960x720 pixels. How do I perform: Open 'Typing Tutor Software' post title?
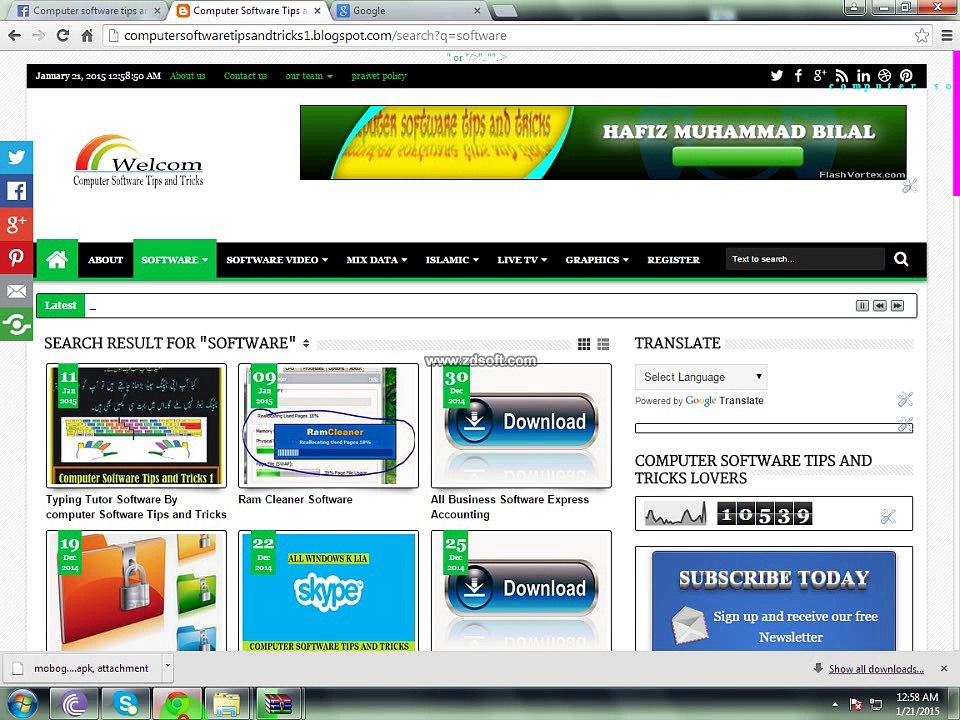point(136,507)
